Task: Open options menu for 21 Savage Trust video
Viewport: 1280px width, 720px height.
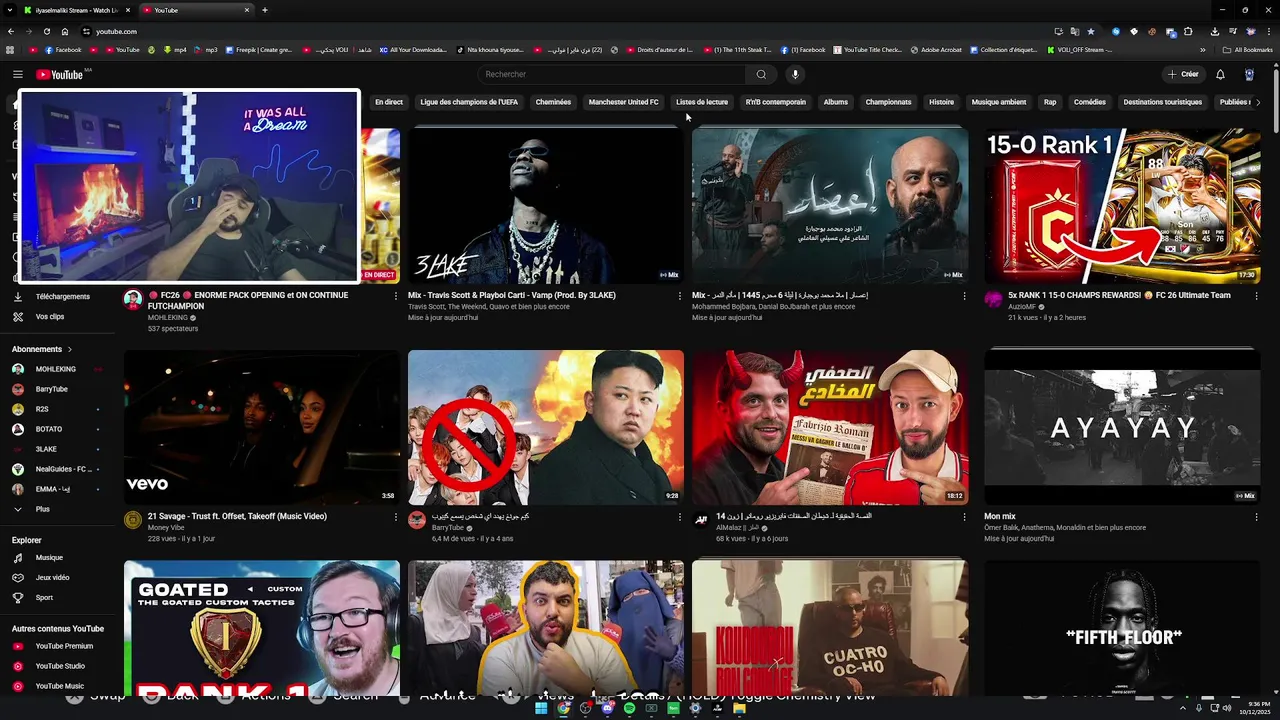Action: click(x=396, y=517)
